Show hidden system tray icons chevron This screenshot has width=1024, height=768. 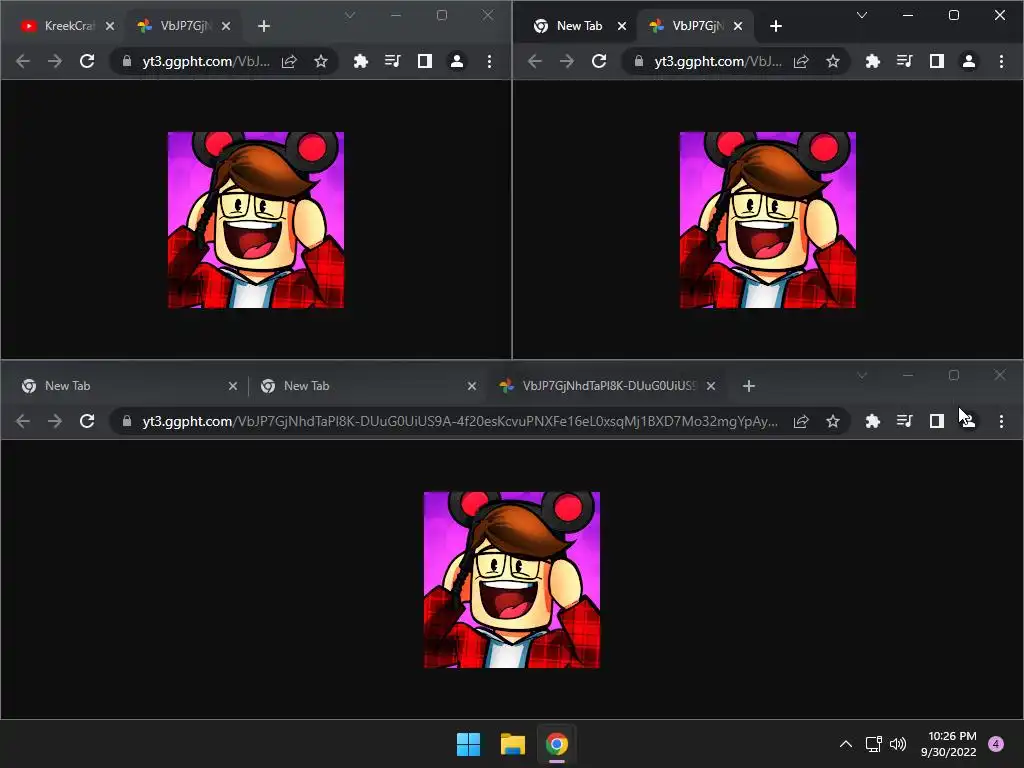pyautogui.click(x=846, y=744)
